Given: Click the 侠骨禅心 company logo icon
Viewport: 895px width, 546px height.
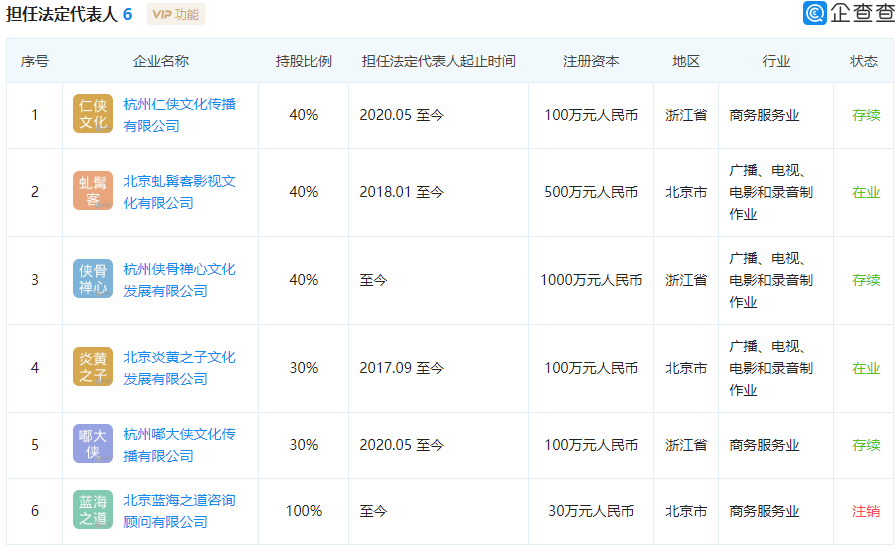Looking at the screenshot, I should tap(92, 279).
